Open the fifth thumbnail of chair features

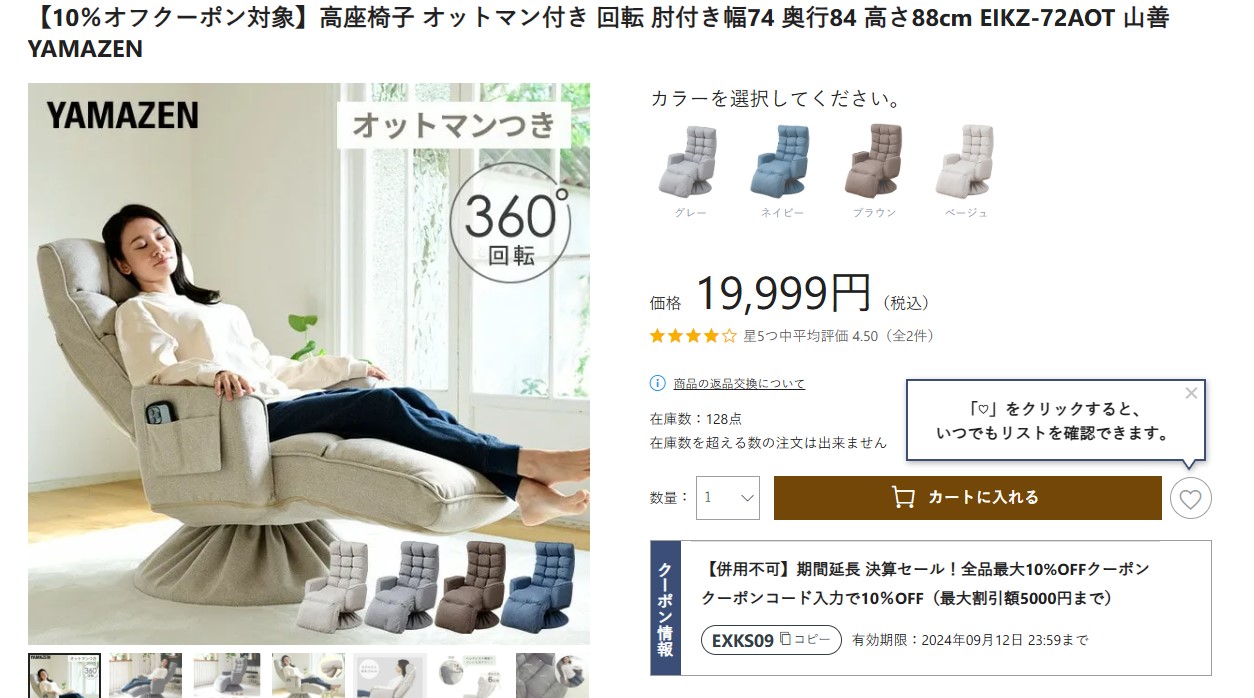click(x=390, y=675)
